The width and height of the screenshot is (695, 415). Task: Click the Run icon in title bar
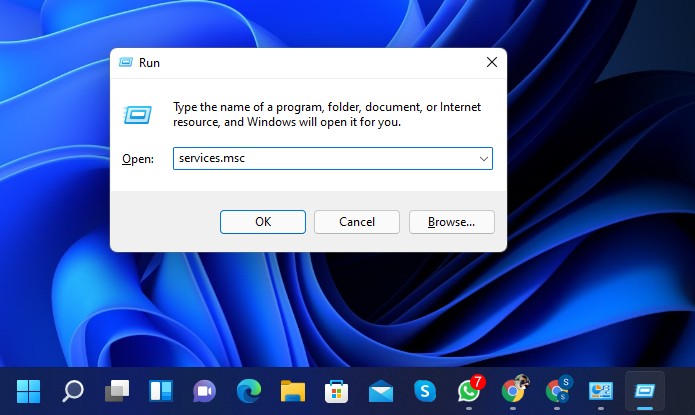(126, 63)
